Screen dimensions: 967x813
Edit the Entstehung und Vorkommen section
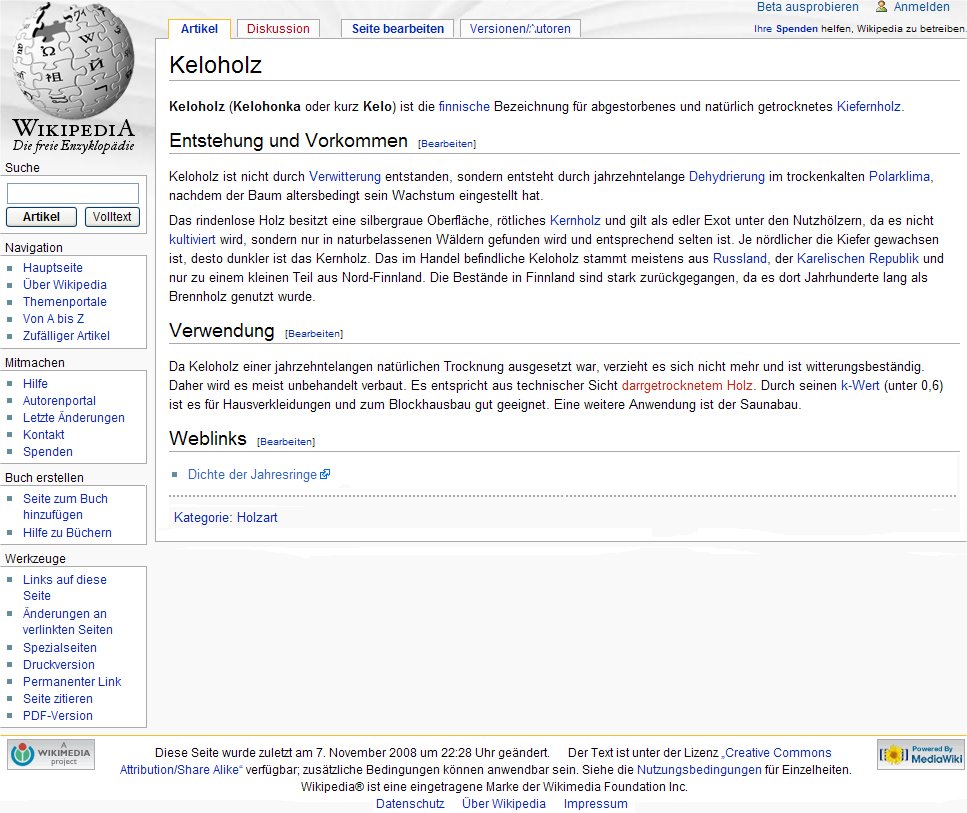tap(447, 144)
